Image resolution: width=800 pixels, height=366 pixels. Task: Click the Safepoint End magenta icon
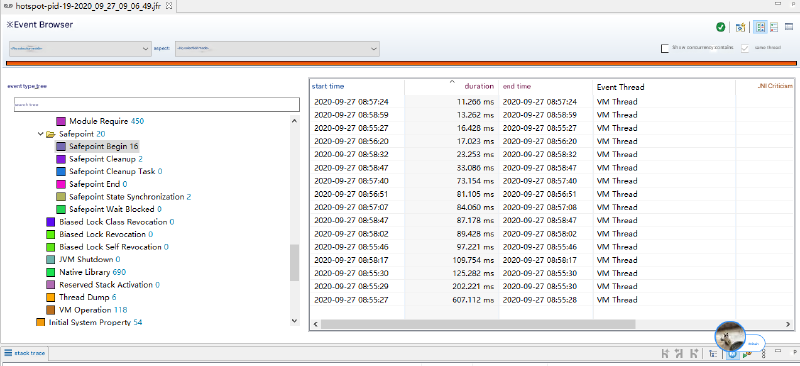(61, 184)
